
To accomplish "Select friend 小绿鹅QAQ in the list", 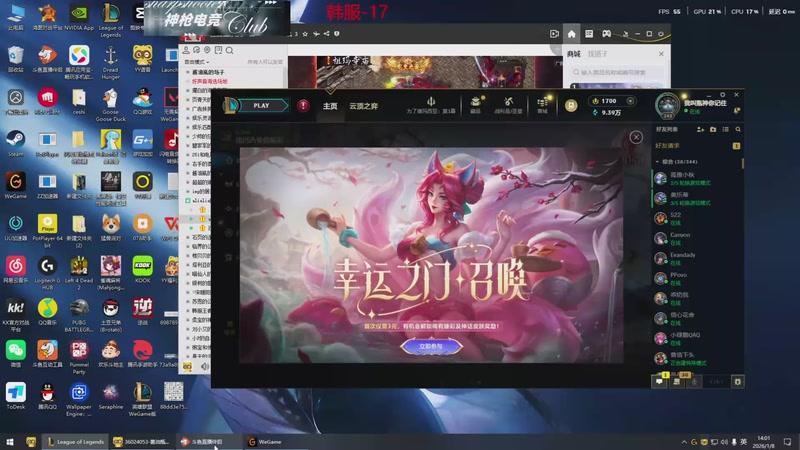I will pyautogui.click(x=697, y=338).
